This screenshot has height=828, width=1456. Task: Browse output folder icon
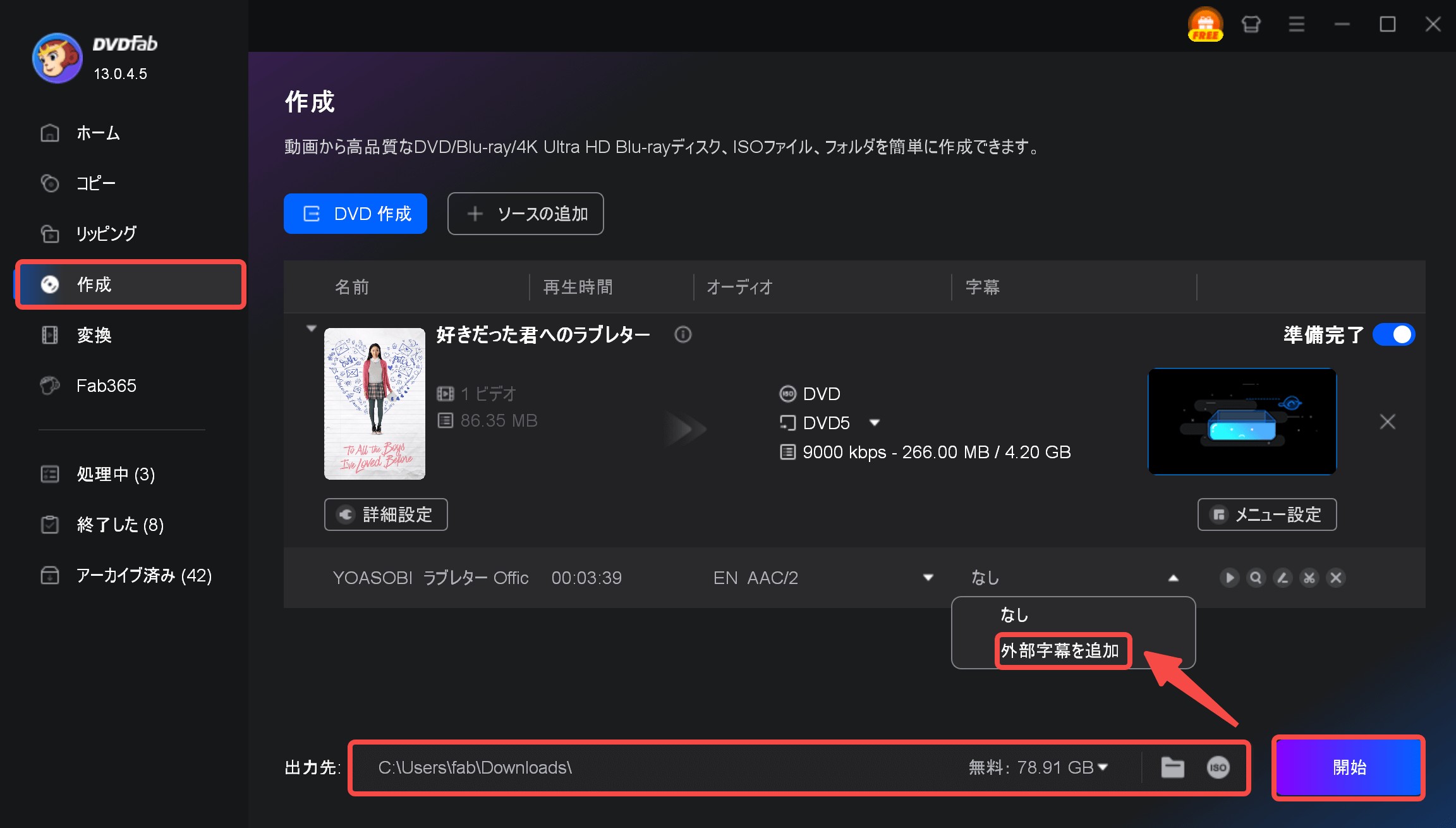pyautogui.click(x=1172, y=767)
